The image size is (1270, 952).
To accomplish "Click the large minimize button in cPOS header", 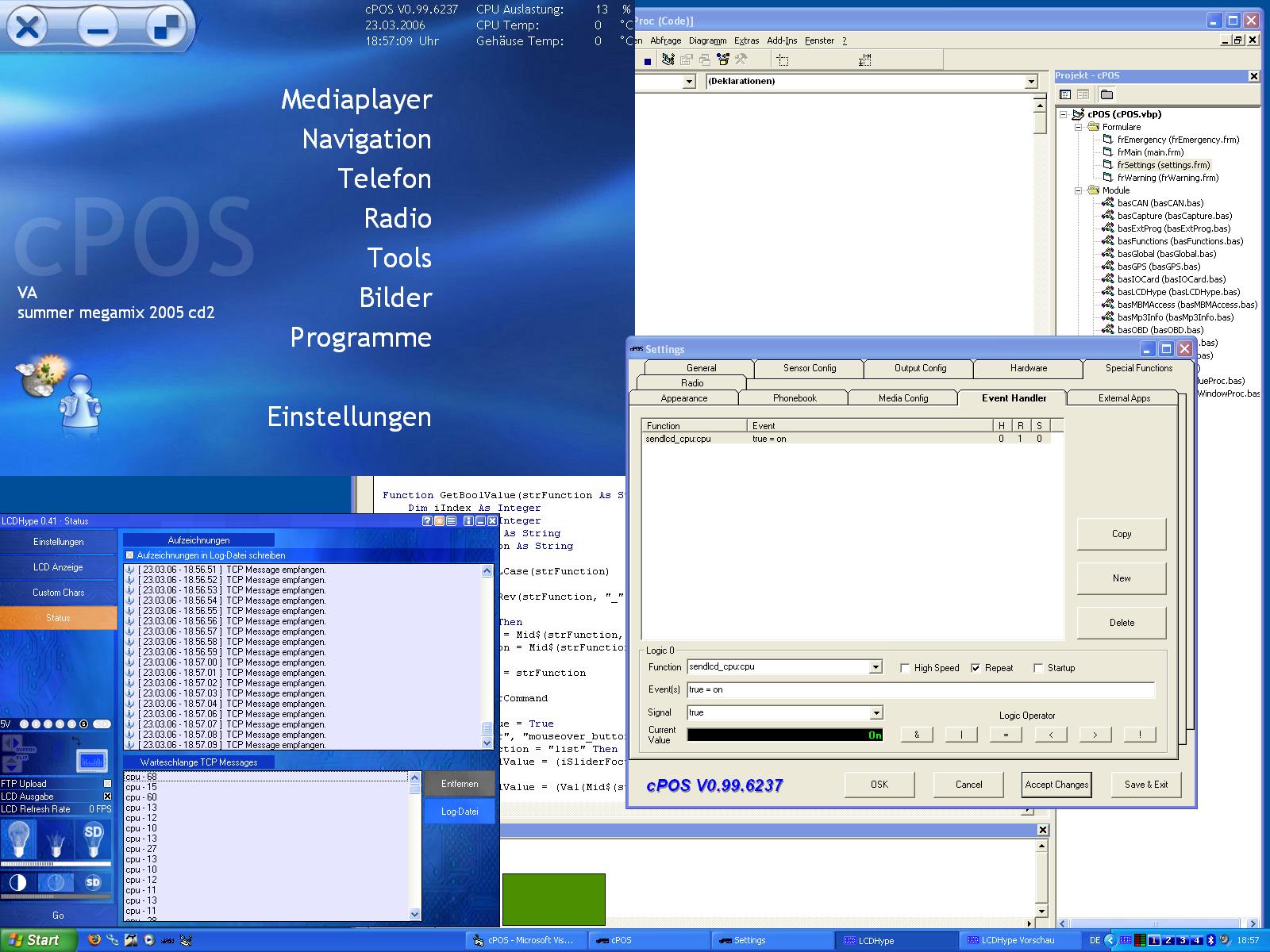I will pos(97,29).
